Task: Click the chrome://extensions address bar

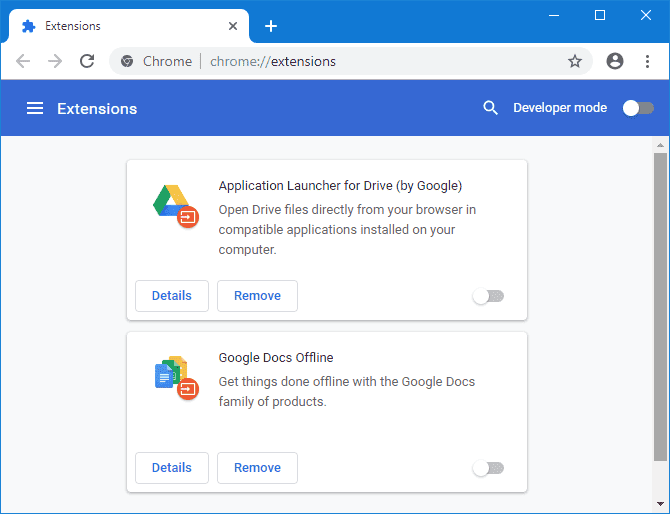Action: click(350, 61)
